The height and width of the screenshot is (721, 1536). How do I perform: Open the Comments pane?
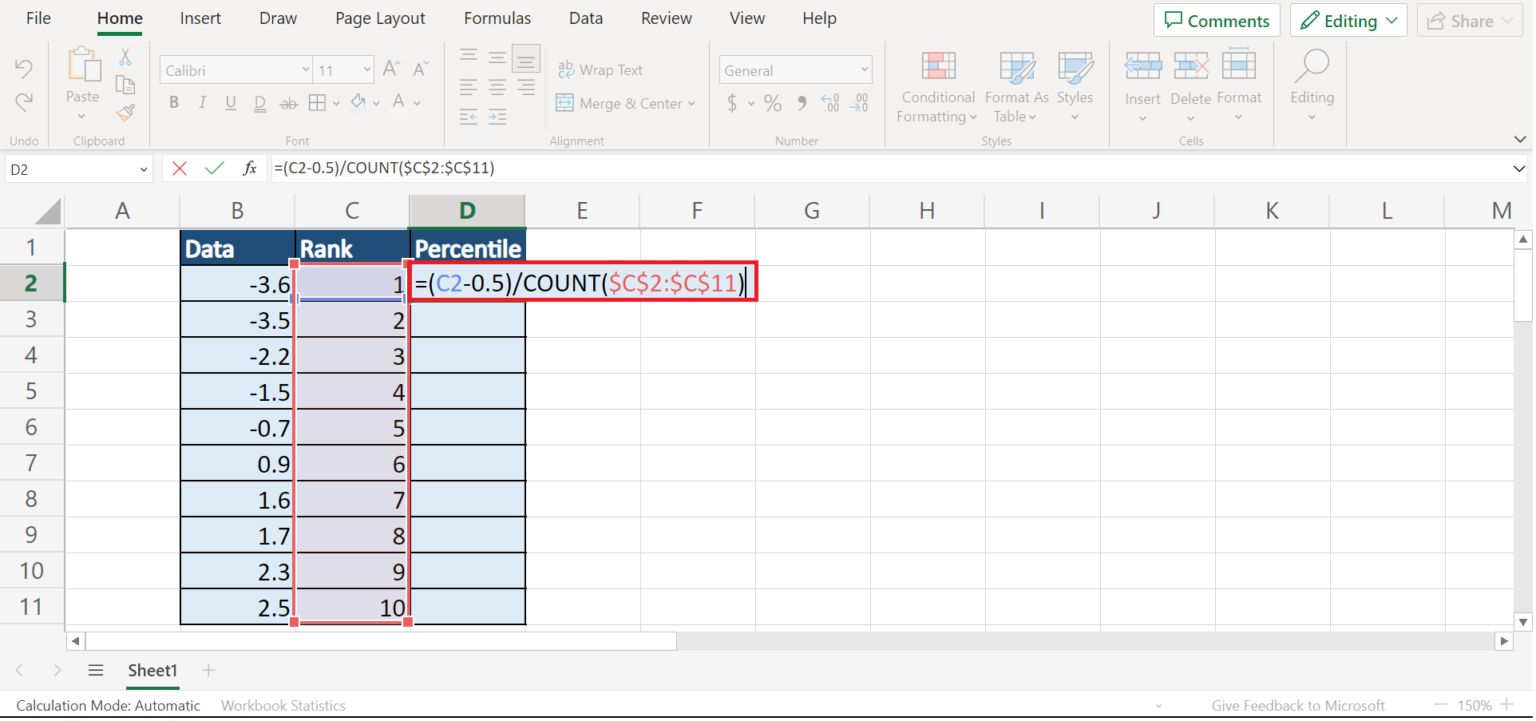(x=1216, y=20)
